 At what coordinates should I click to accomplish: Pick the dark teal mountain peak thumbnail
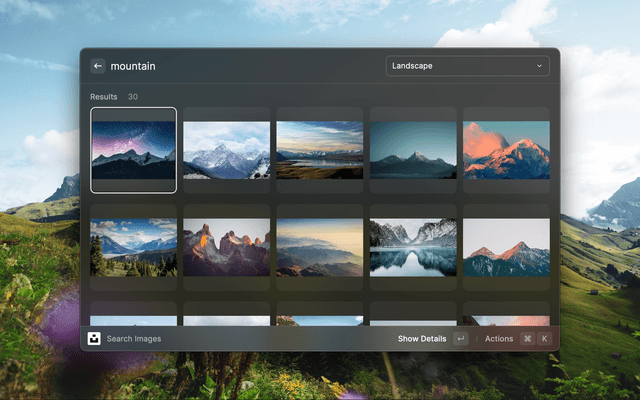pyautogui.click(x=413, y=150)
